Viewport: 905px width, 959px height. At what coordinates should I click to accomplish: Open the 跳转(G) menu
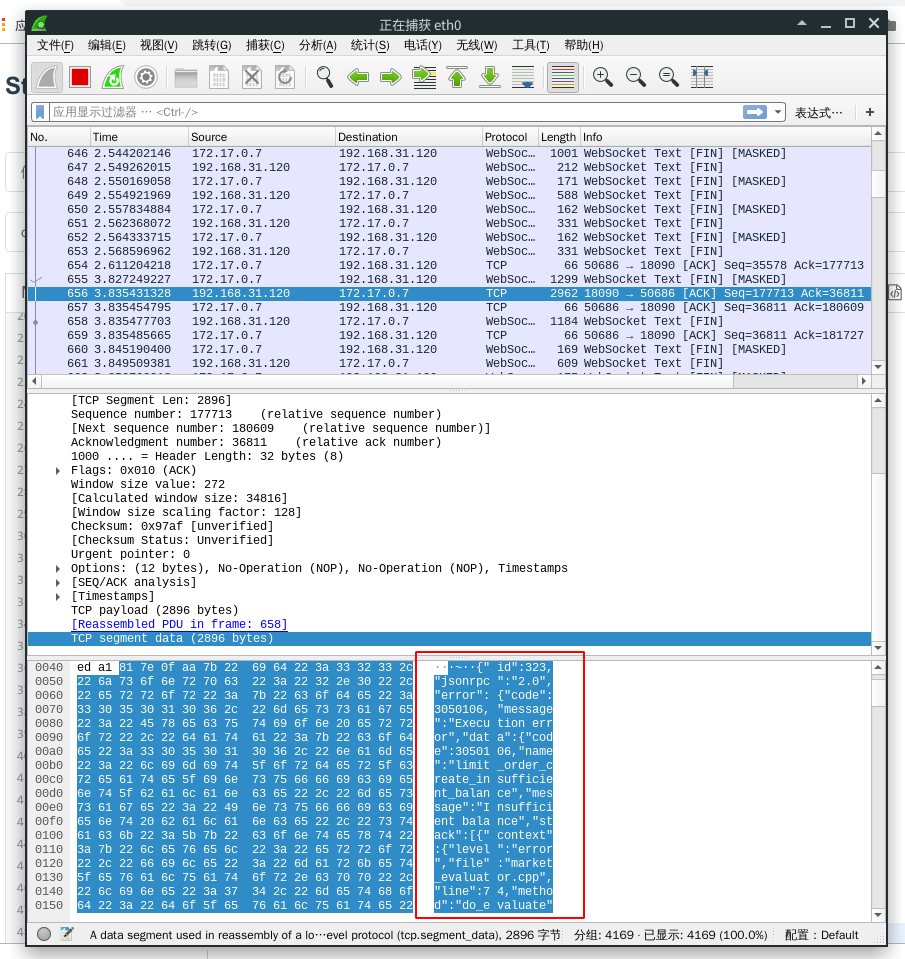pos(212,45)
